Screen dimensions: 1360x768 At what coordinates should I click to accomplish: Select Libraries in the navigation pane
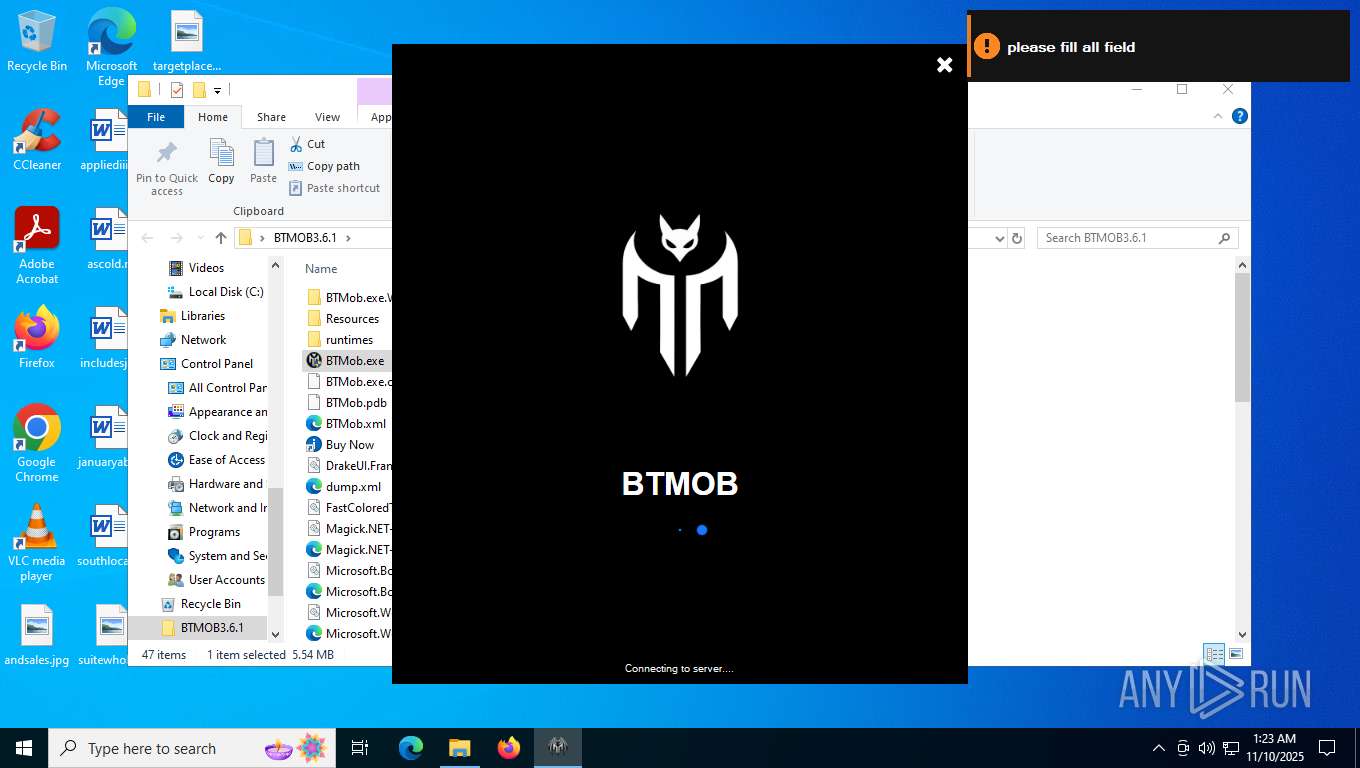click(192, 316)
